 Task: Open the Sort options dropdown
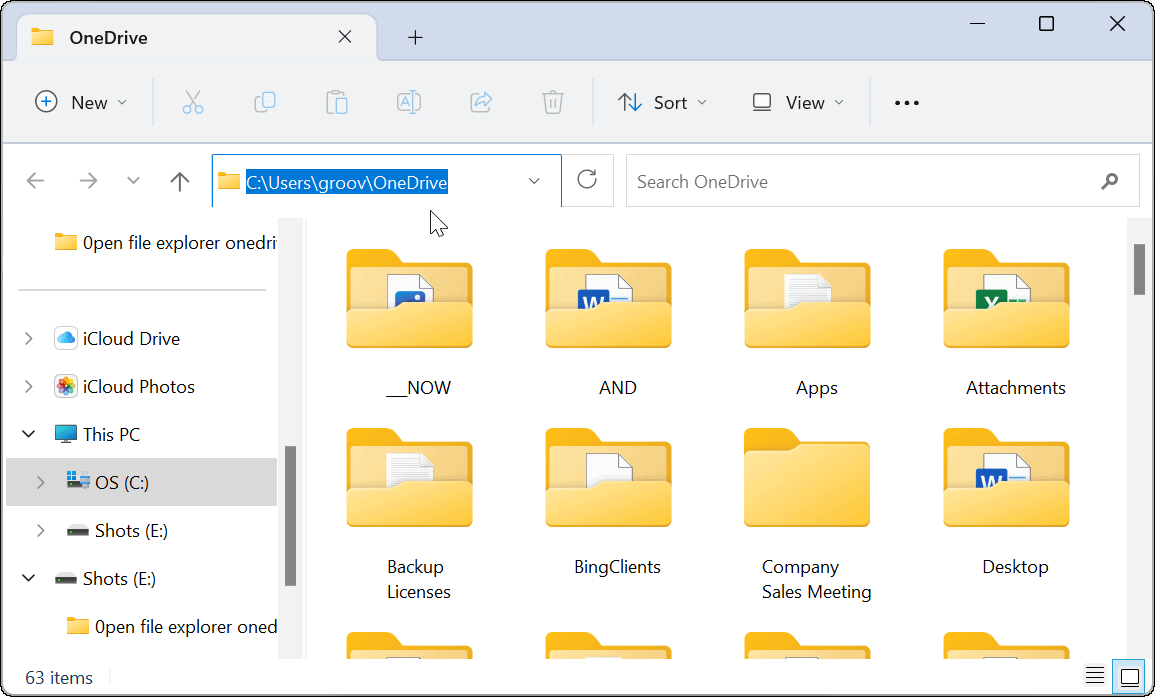pos(661,102)
